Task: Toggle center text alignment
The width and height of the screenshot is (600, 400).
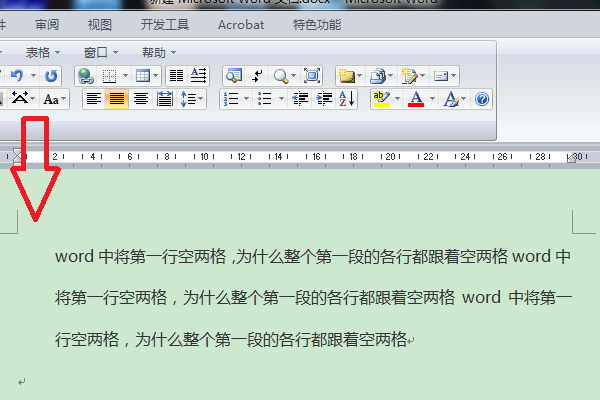Action: click(140, 99)
